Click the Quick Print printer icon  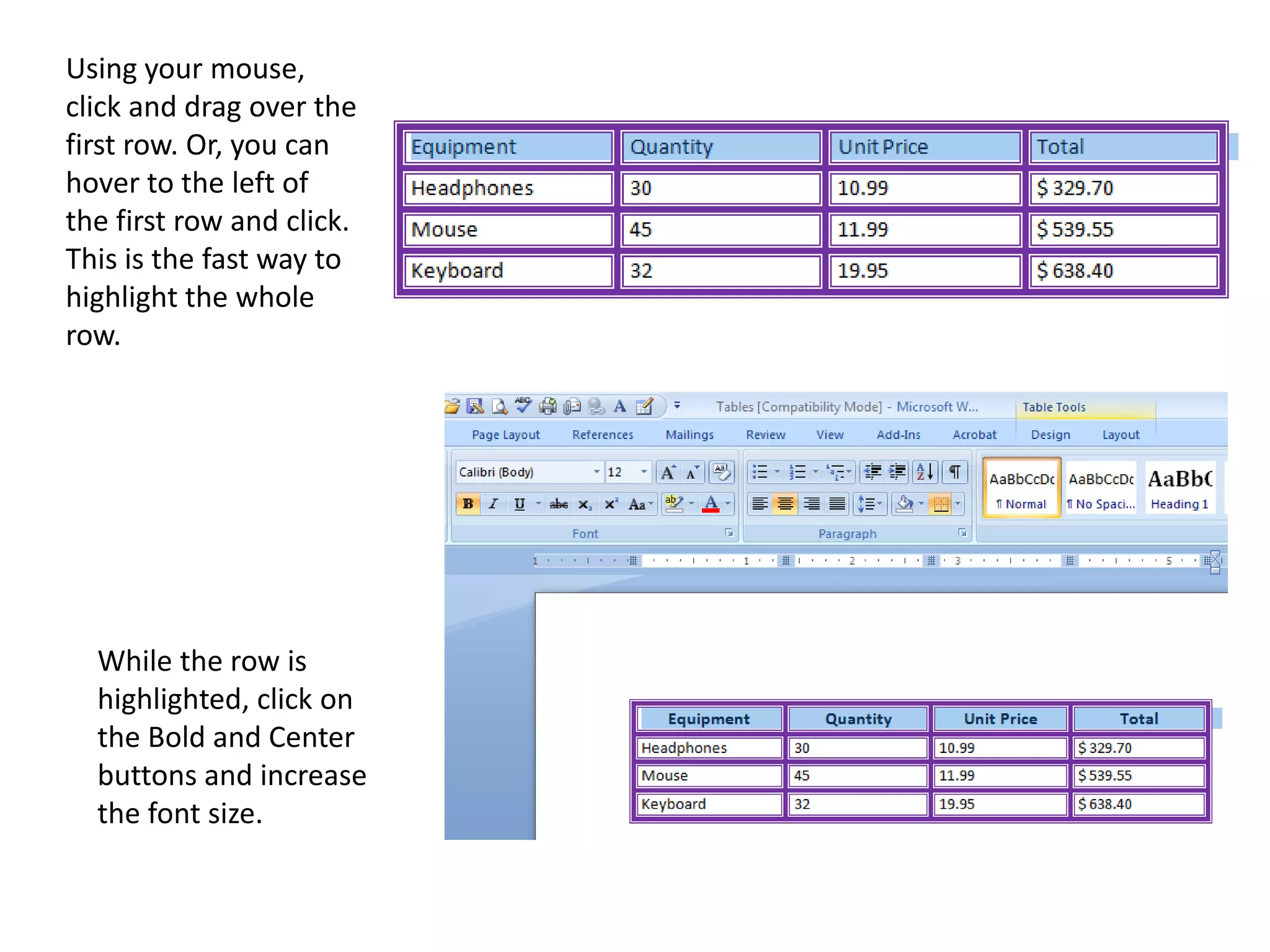[548, 407]
